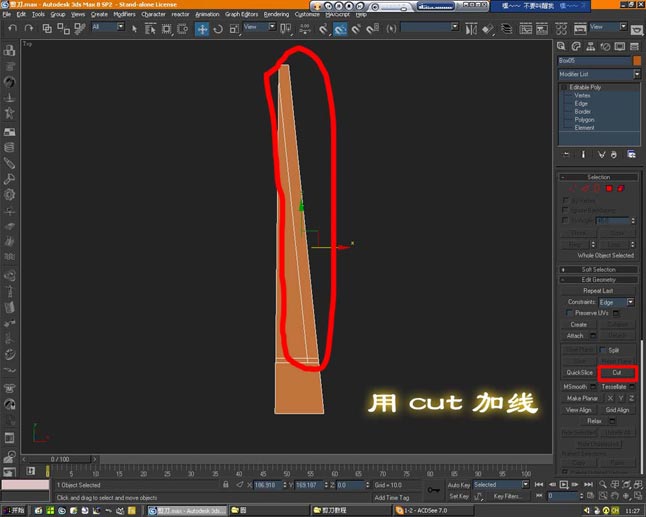Toggle the Split checkbox
Screen dimensions: 646x517
click(603, 350)
